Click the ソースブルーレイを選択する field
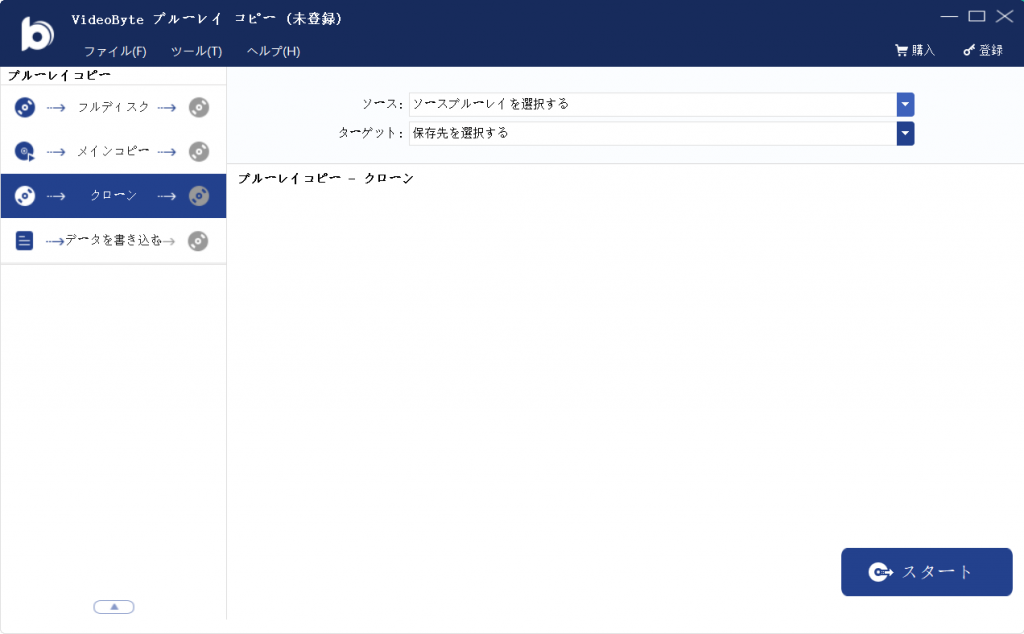Image resolution: width=1024 pixels, height=634 pixels. point(652,104)
